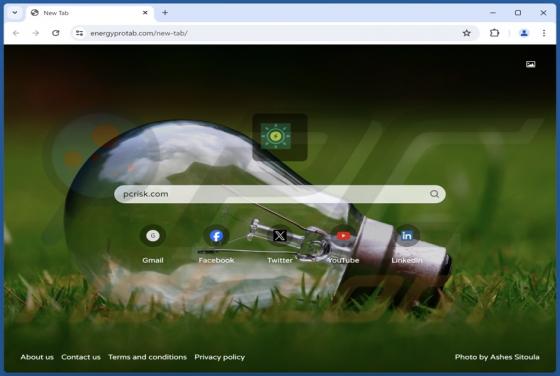Click the browser forward arrow
This screenshot has height=376, width=560.
(x=36, y=33)
